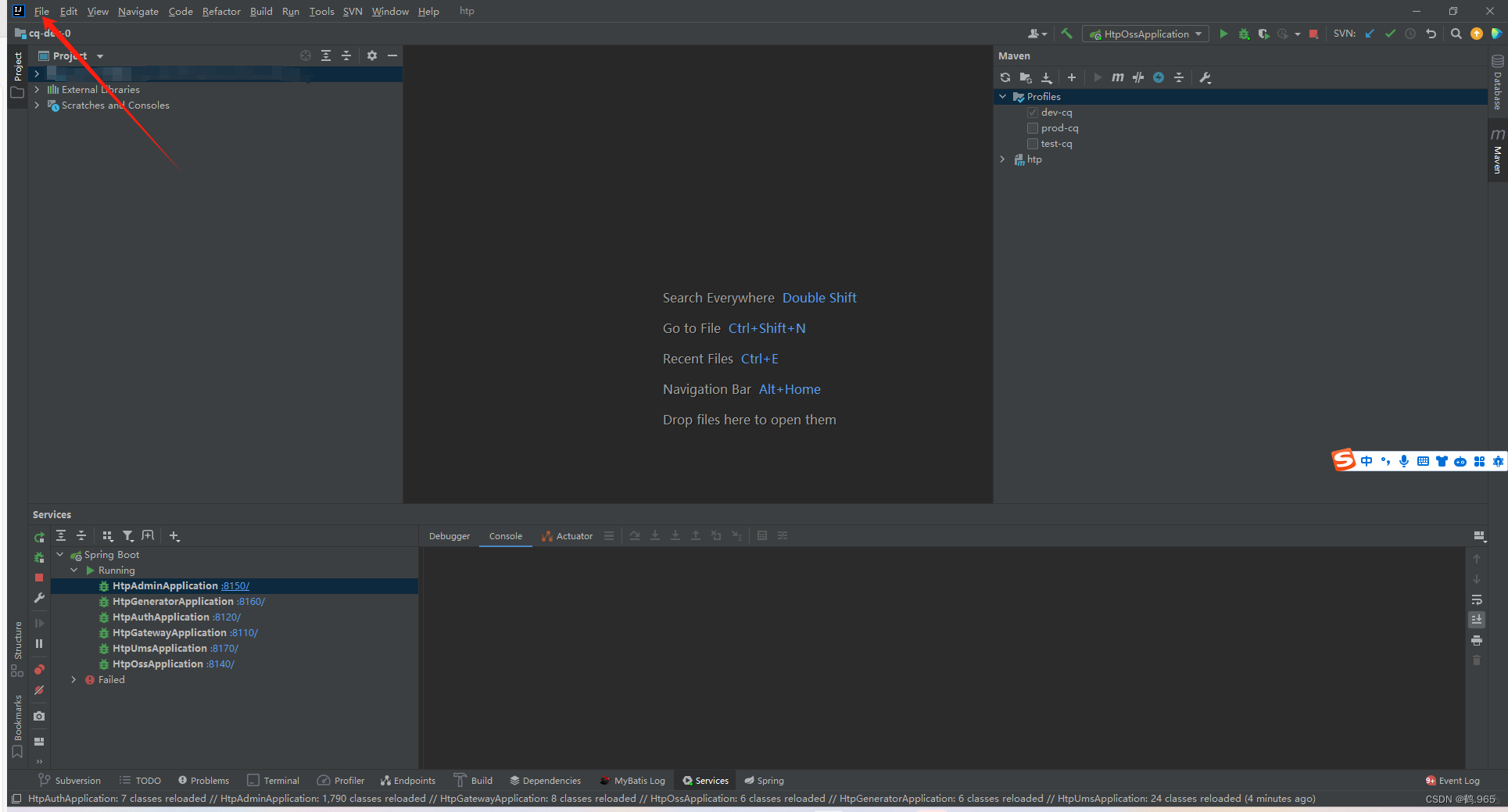This screenshot has width=1508, height=812.
Task: Open HtpAdminApplication port 8150 link
Action: coord(235,585)
